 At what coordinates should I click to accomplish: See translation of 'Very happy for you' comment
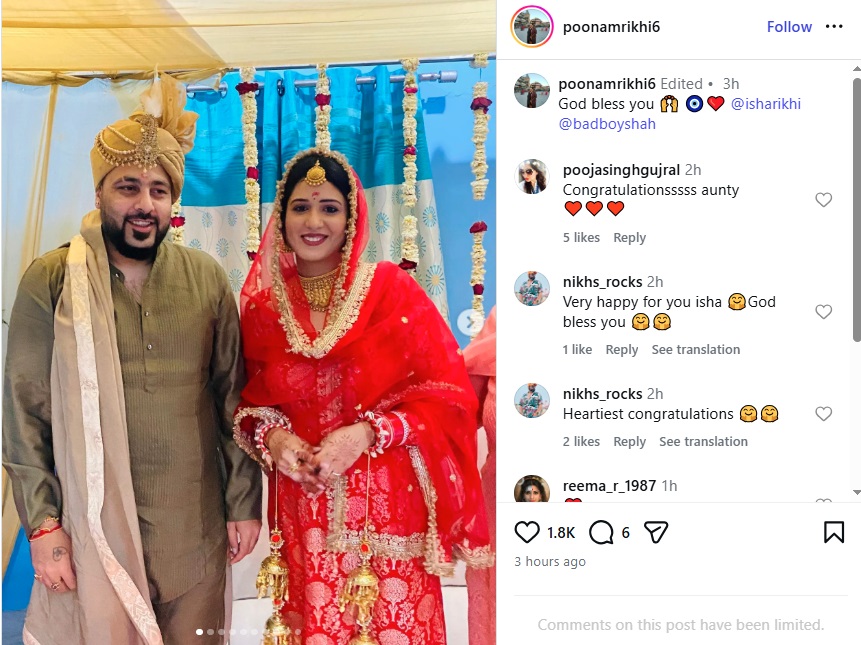696,350
